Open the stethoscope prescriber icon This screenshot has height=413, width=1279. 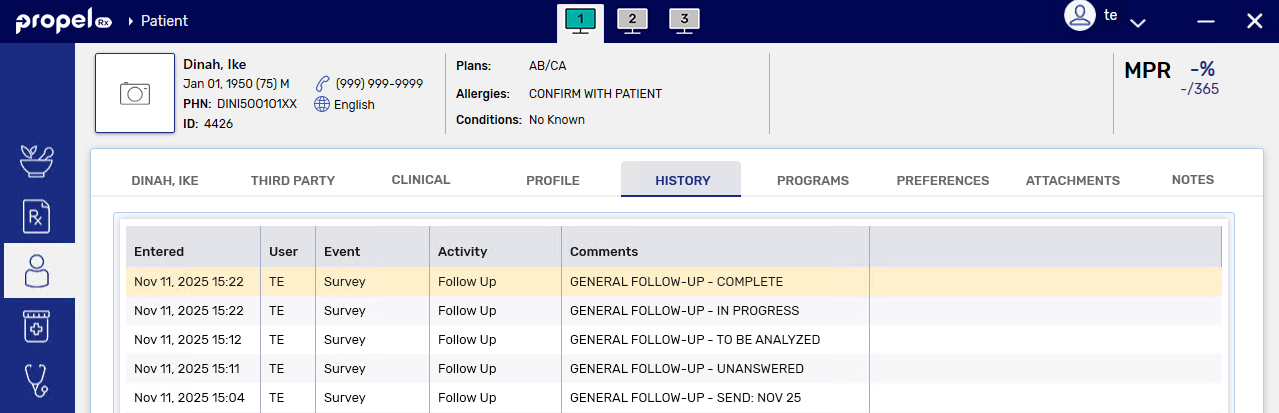point(37,380)
